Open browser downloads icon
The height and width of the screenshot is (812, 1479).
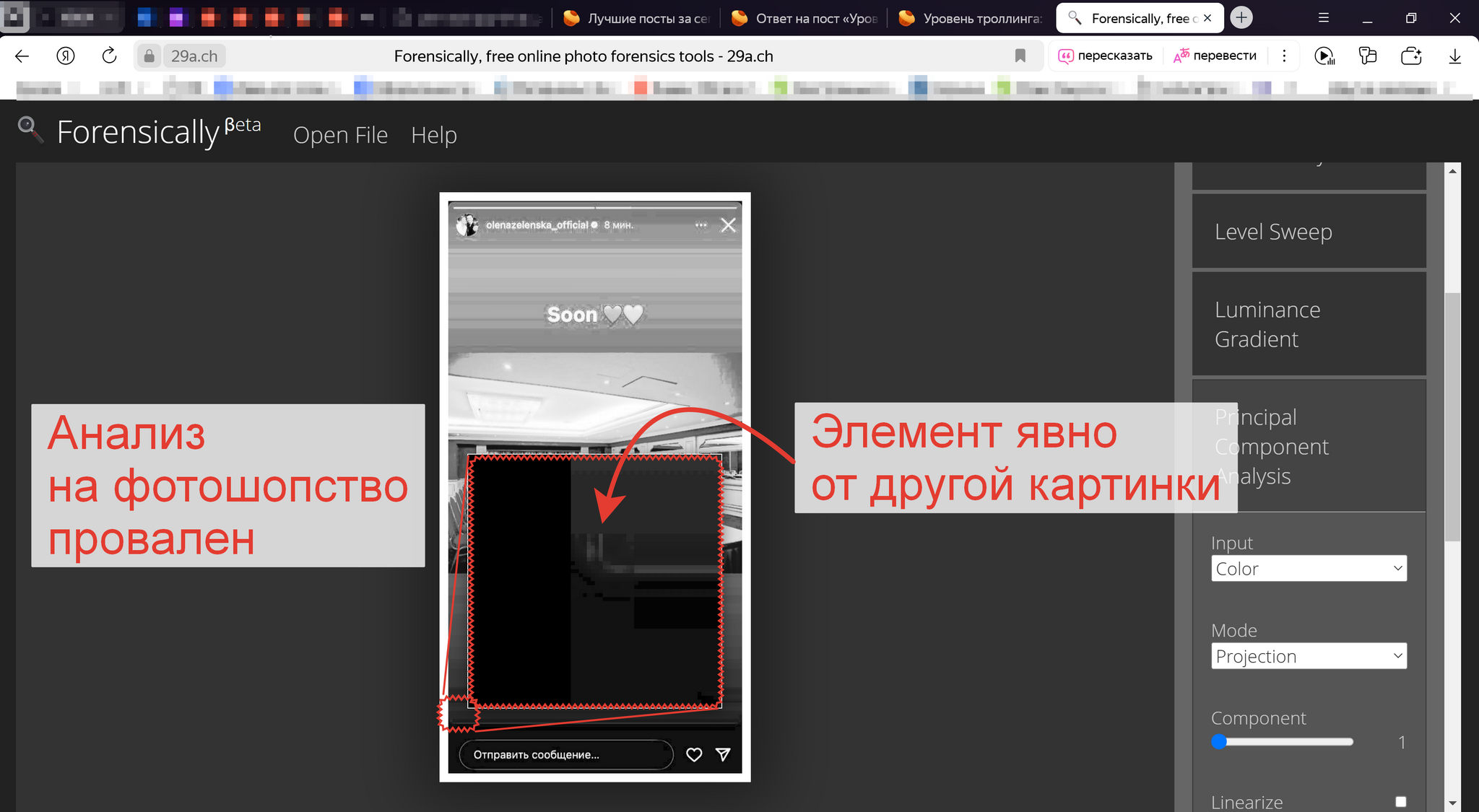click(x=1454, y=56)
